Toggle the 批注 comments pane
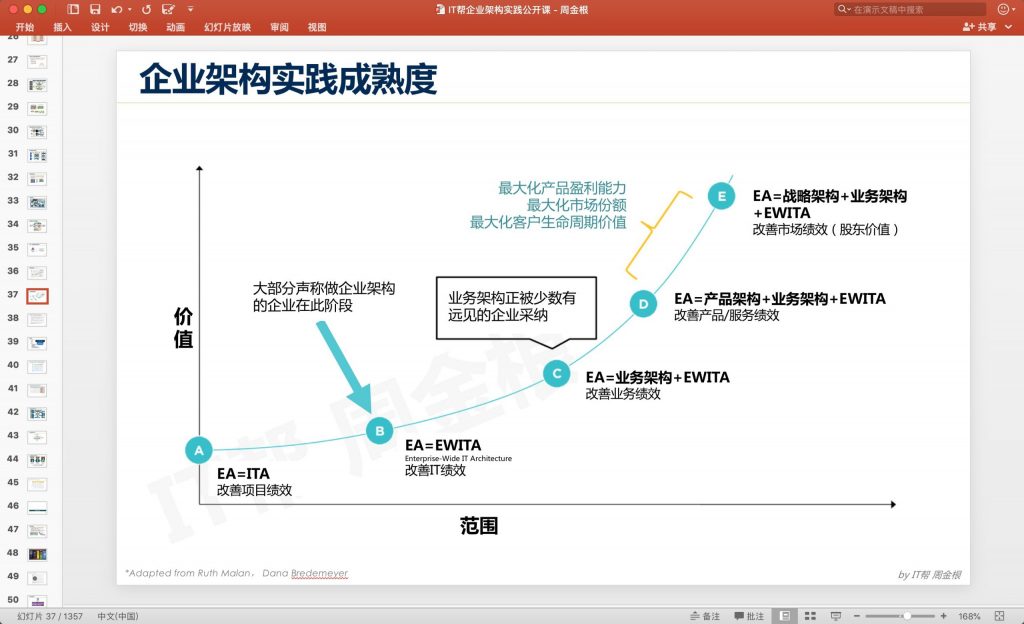Image resolution: width=1024 pixels, height=624 pixels. click(749, 616)
